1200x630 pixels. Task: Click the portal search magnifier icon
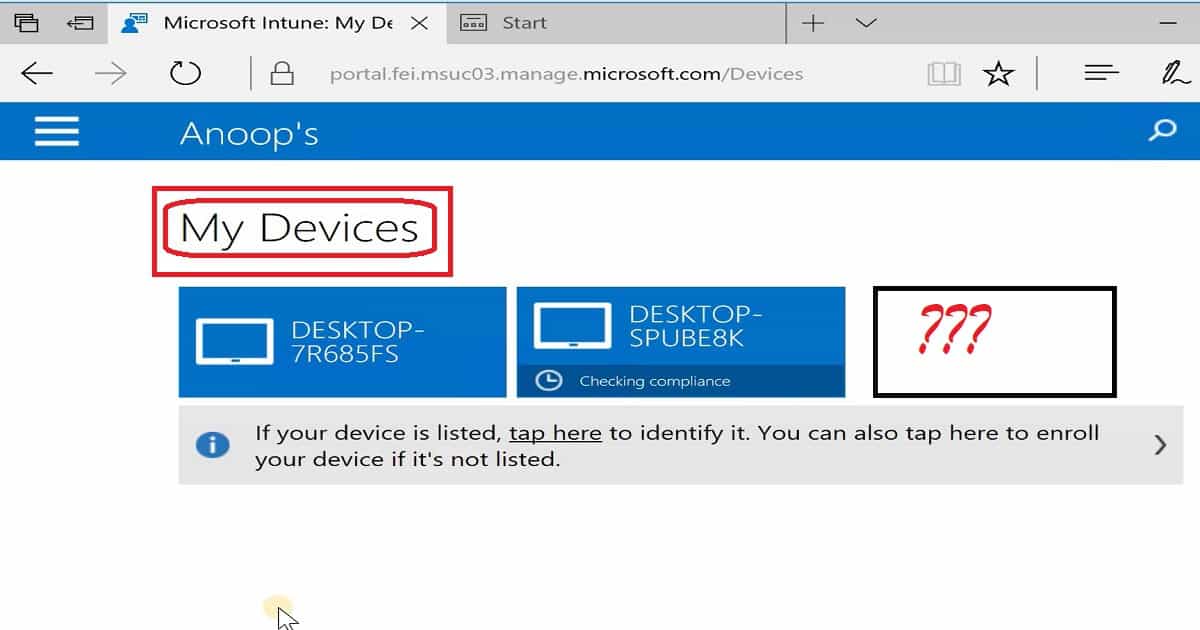[1162, 130]
